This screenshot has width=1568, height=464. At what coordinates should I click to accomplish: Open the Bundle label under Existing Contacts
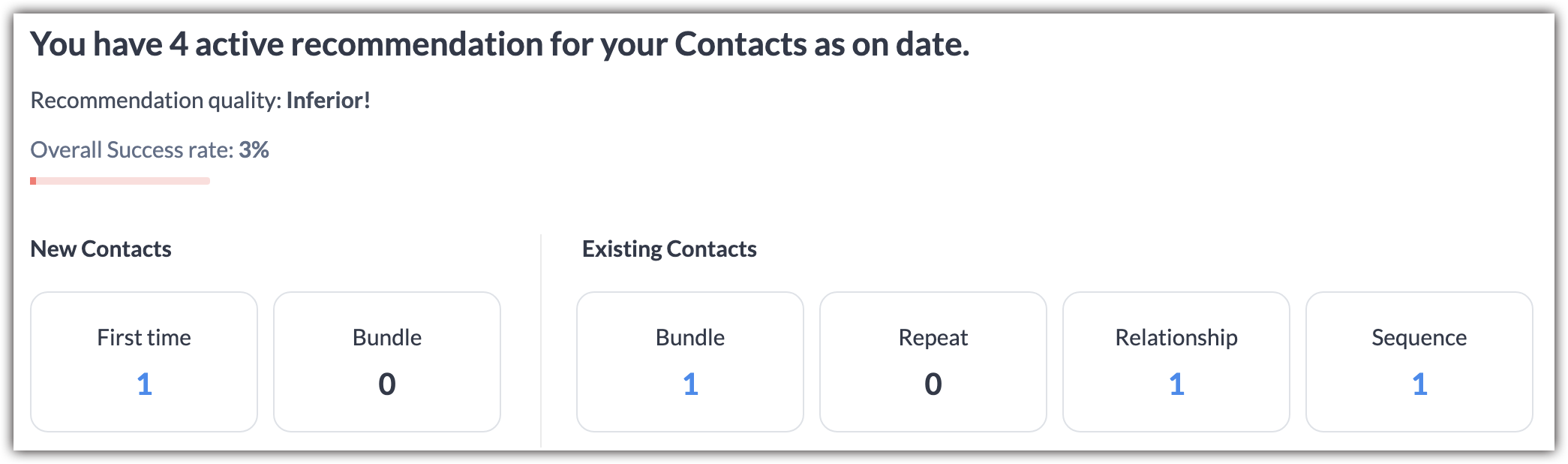point(690,338)
